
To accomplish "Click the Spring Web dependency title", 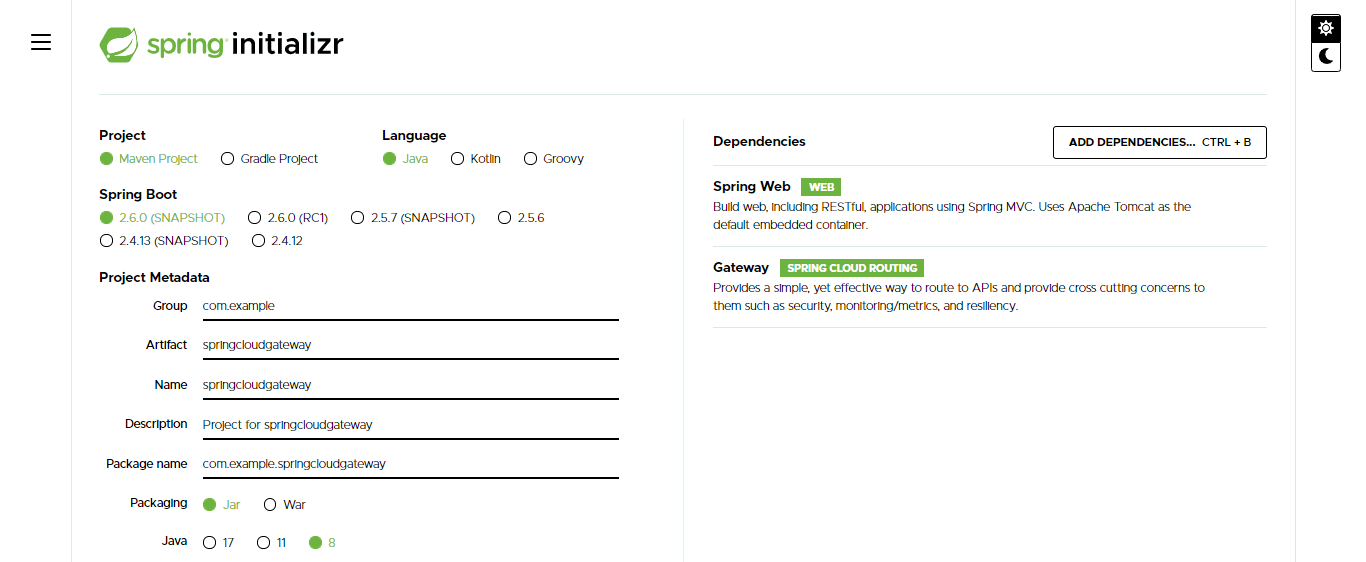I will 752,187.
